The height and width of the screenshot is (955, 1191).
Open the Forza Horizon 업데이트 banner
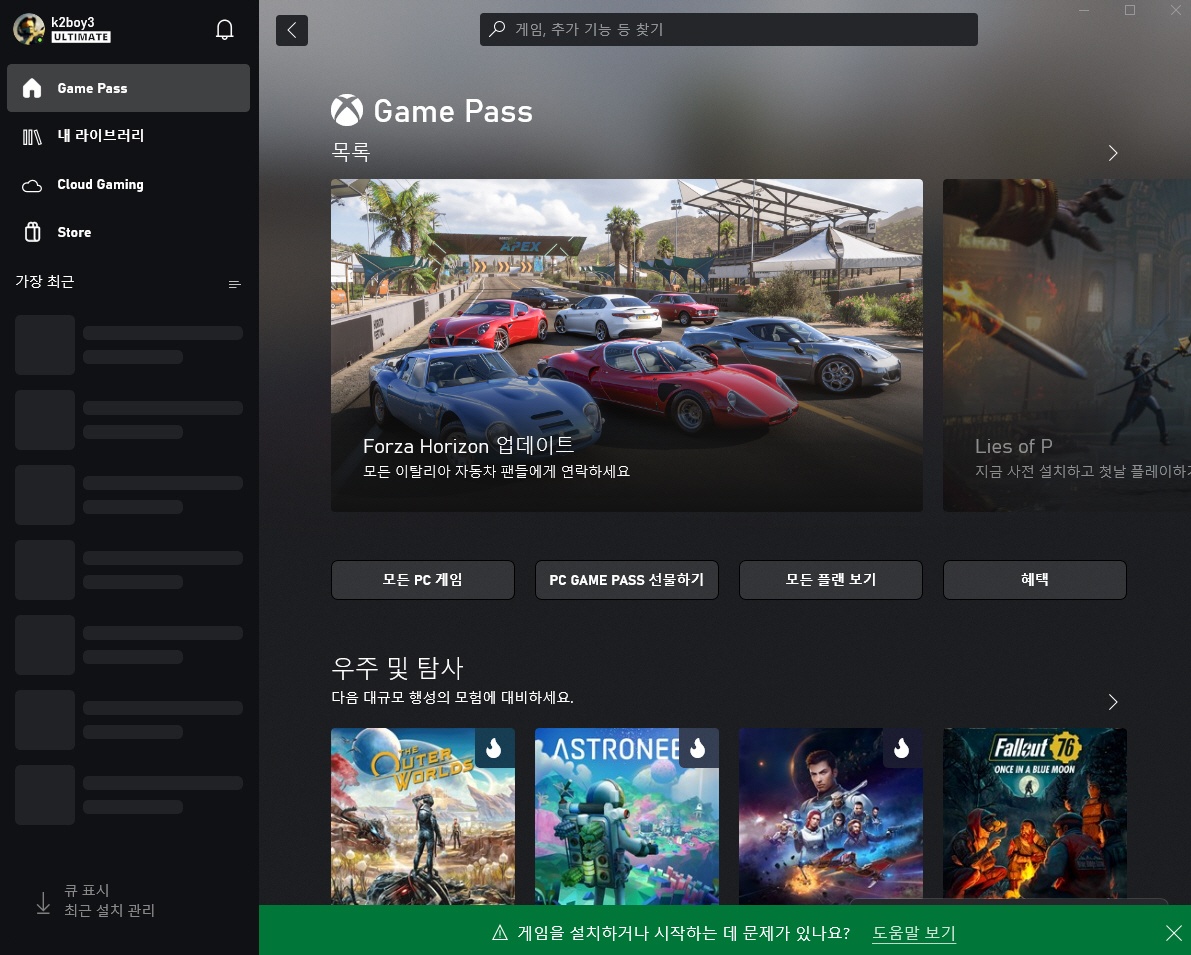[627, 345]
